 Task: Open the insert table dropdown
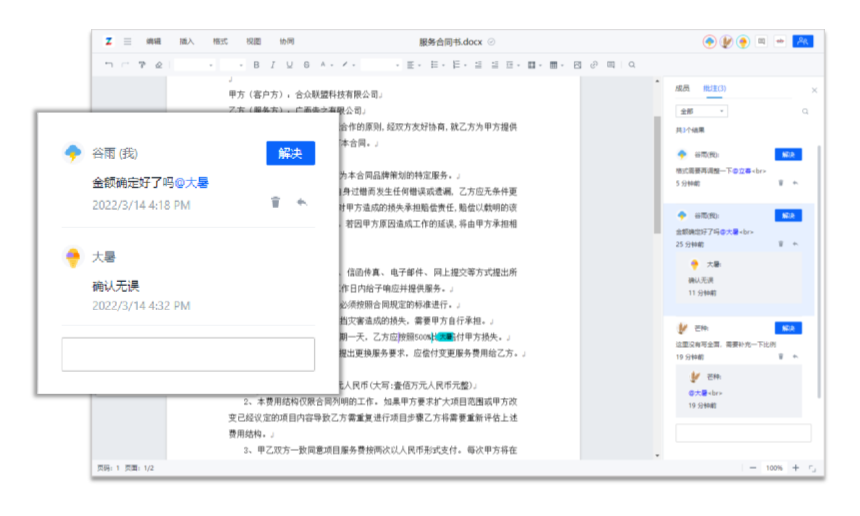(x=557, y=65)
